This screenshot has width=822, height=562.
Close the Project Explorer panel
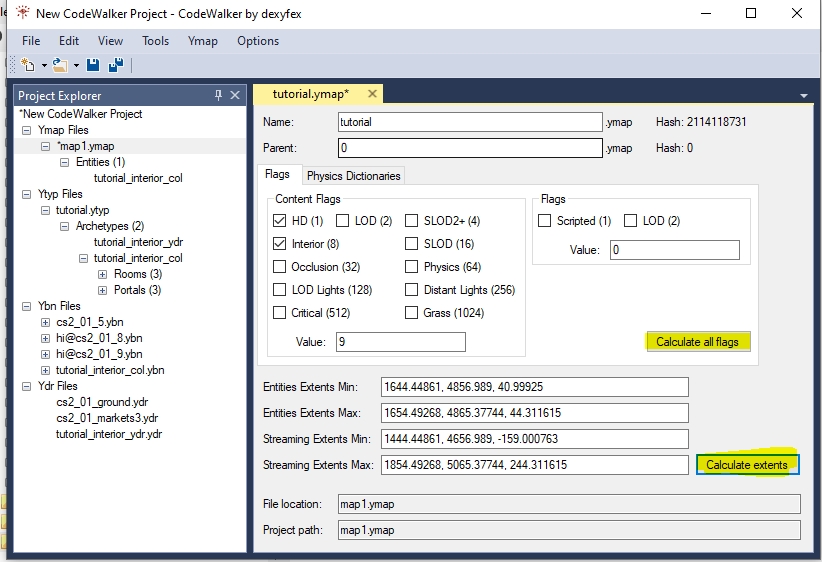(x=235, y=95)
